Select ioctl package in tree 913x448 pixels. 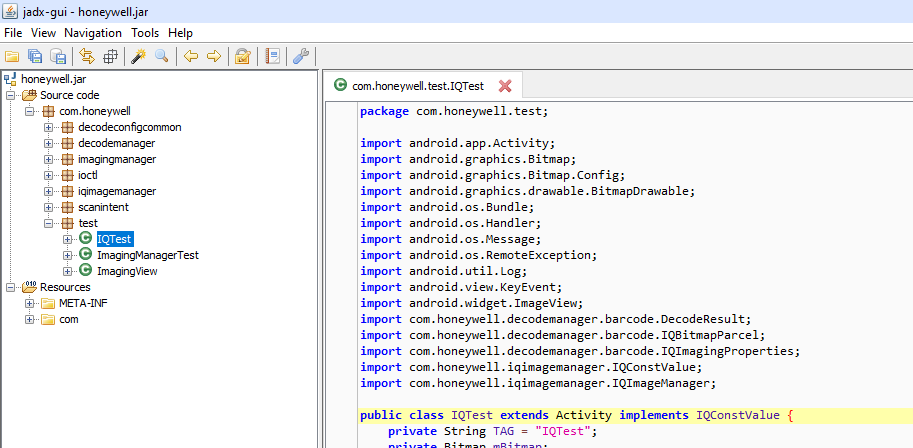coord(88,175)
